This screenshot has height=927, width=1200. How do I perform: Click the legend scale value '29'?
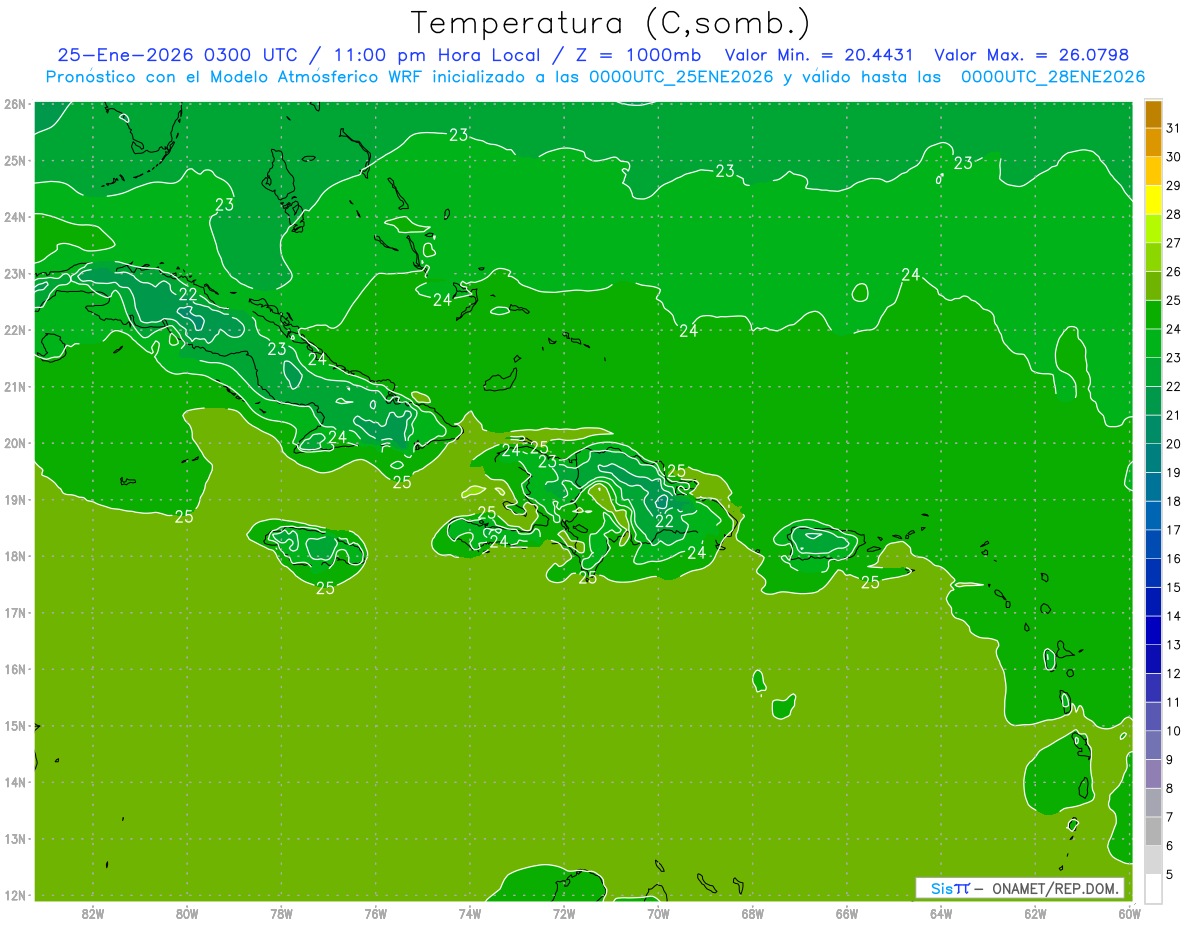1173,186
